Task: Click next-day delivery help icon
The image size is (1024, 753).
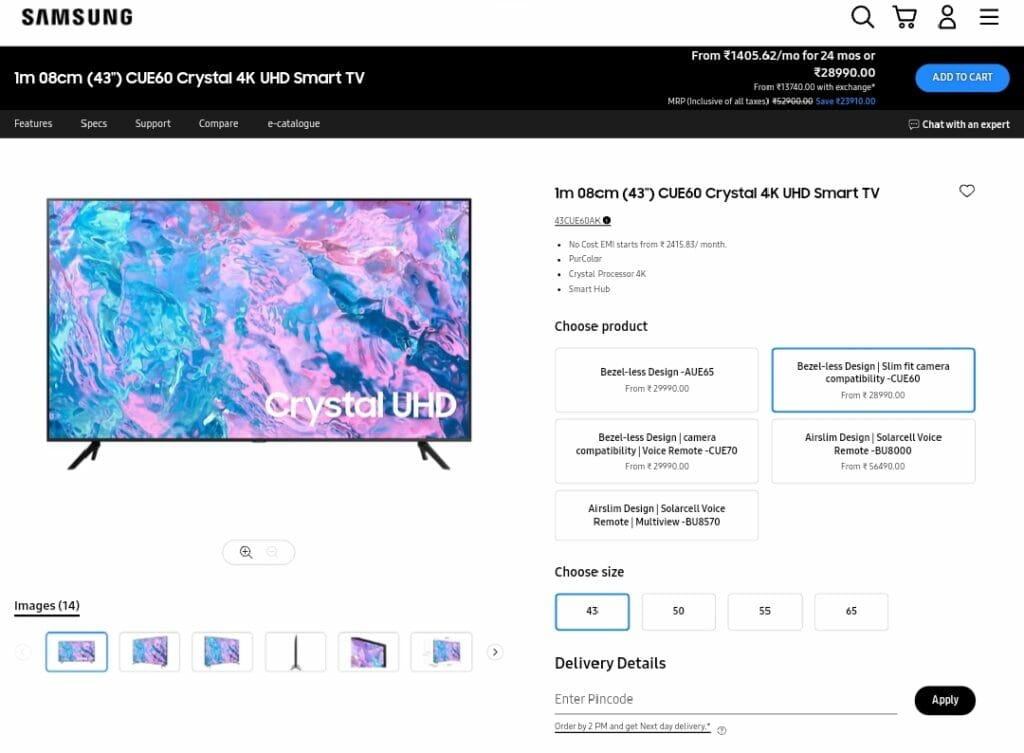Action: point(722,731)
